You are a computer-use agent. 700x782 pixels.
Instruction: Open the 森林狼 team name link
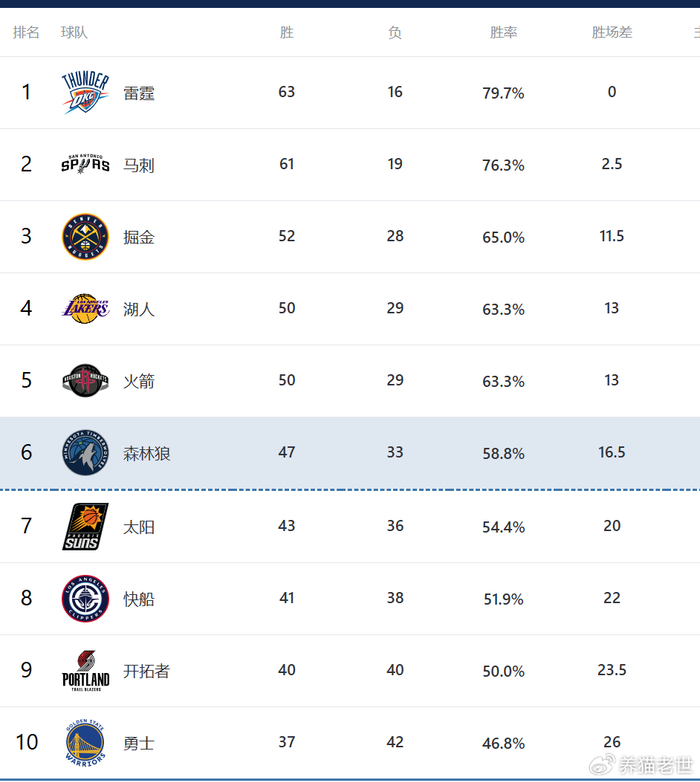[147, 453]
